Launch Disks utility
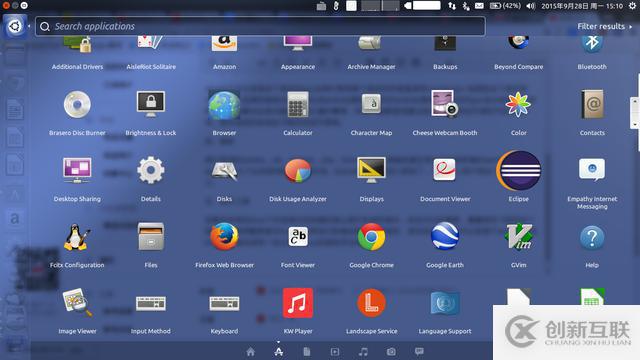Viewport: 640px width, 360px height. click(x=224, y=171)
